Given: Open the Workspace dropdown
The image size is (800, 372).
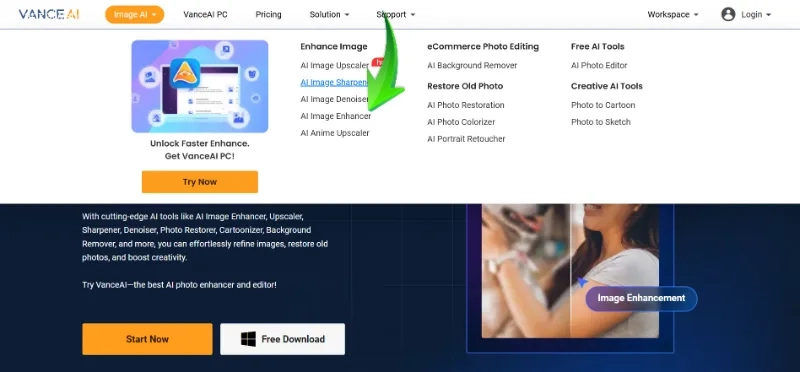Looking at the screenshot, I should coord(673,14).
